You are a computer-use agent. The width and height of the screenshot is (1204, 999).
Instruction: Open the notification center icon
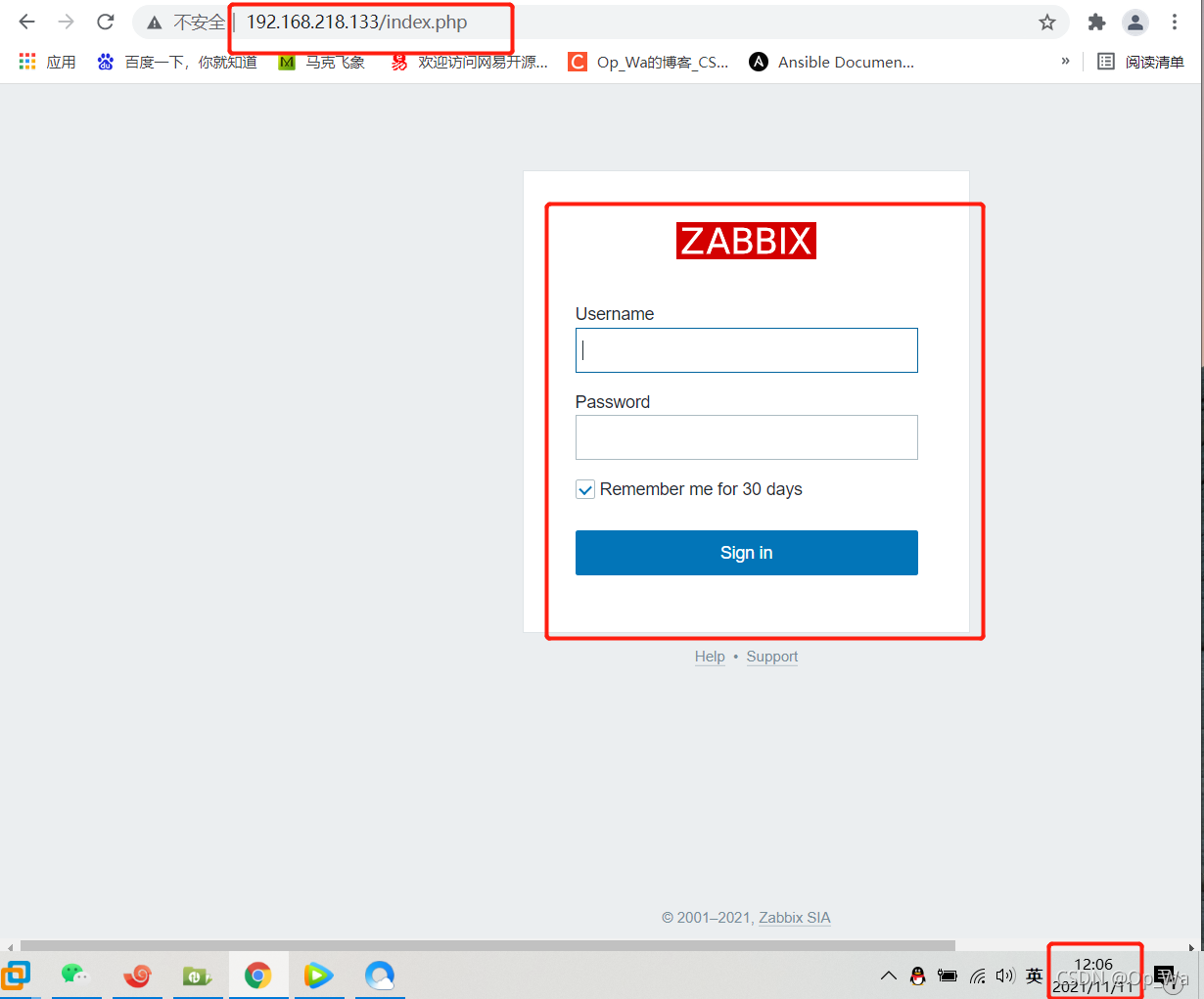[x=1165, y=976]
